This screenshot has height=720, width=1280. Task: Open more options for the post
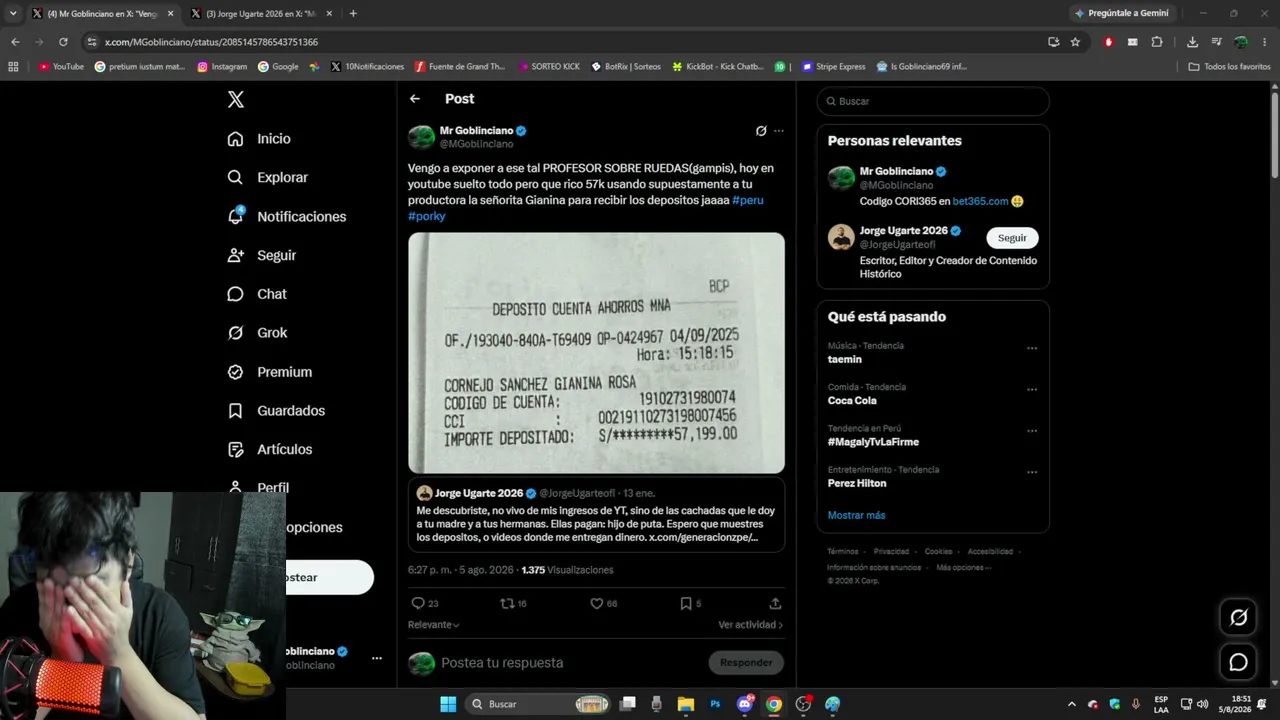coord(779,131)
